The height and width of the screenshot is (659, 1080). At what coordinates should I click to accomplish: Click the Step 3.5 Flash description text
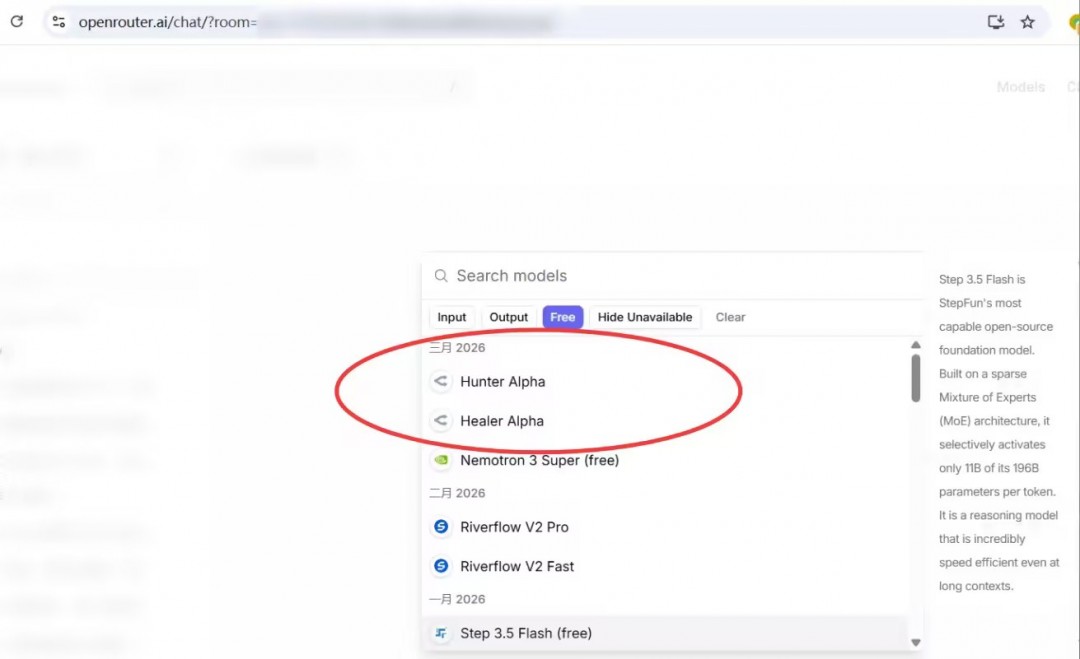[998, 432]
